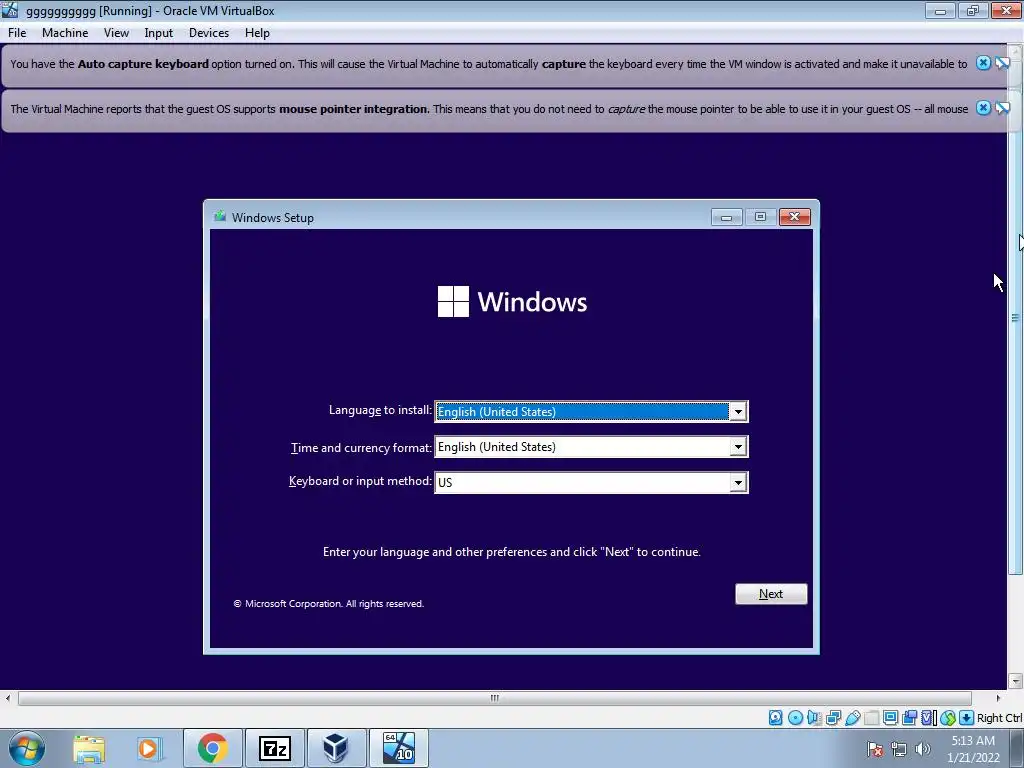Open the Windows Start orb

[27, 748]
